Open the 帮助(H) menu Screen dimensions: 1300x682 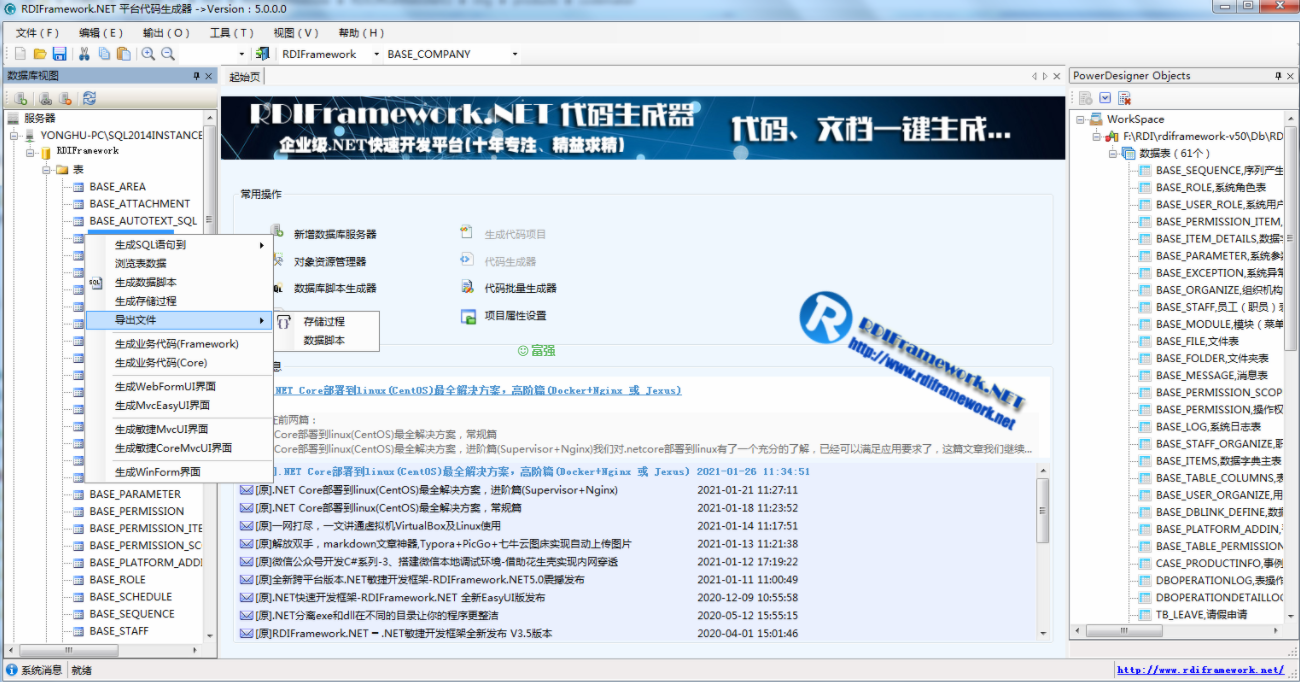point(361,32)
